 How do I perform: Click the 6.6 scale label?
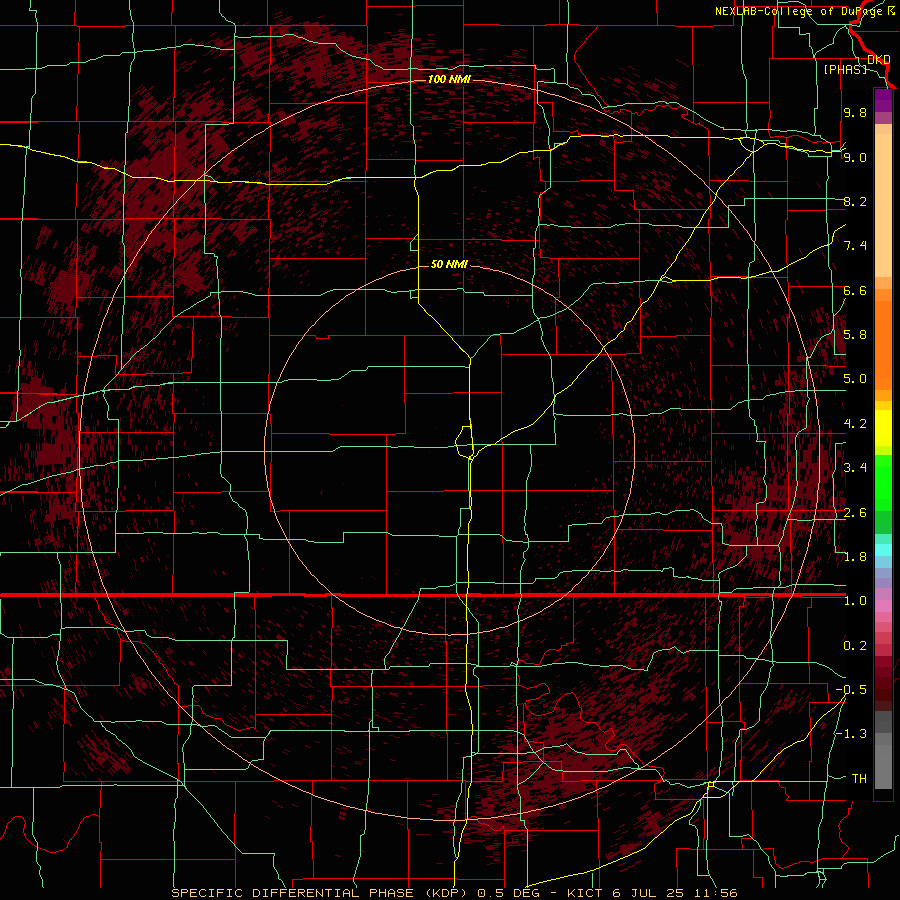click(855, 290)
